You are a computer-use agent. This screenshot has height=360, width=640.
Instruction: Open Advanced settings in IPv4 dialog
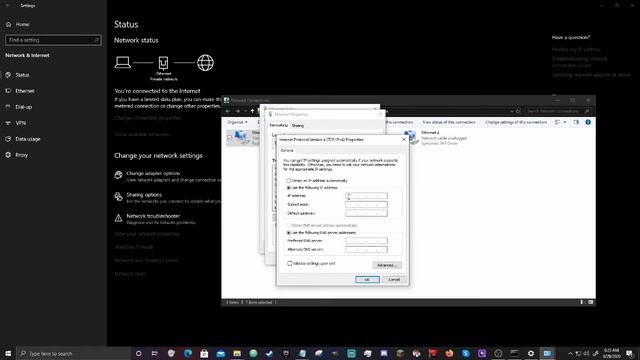pos(387,265)
